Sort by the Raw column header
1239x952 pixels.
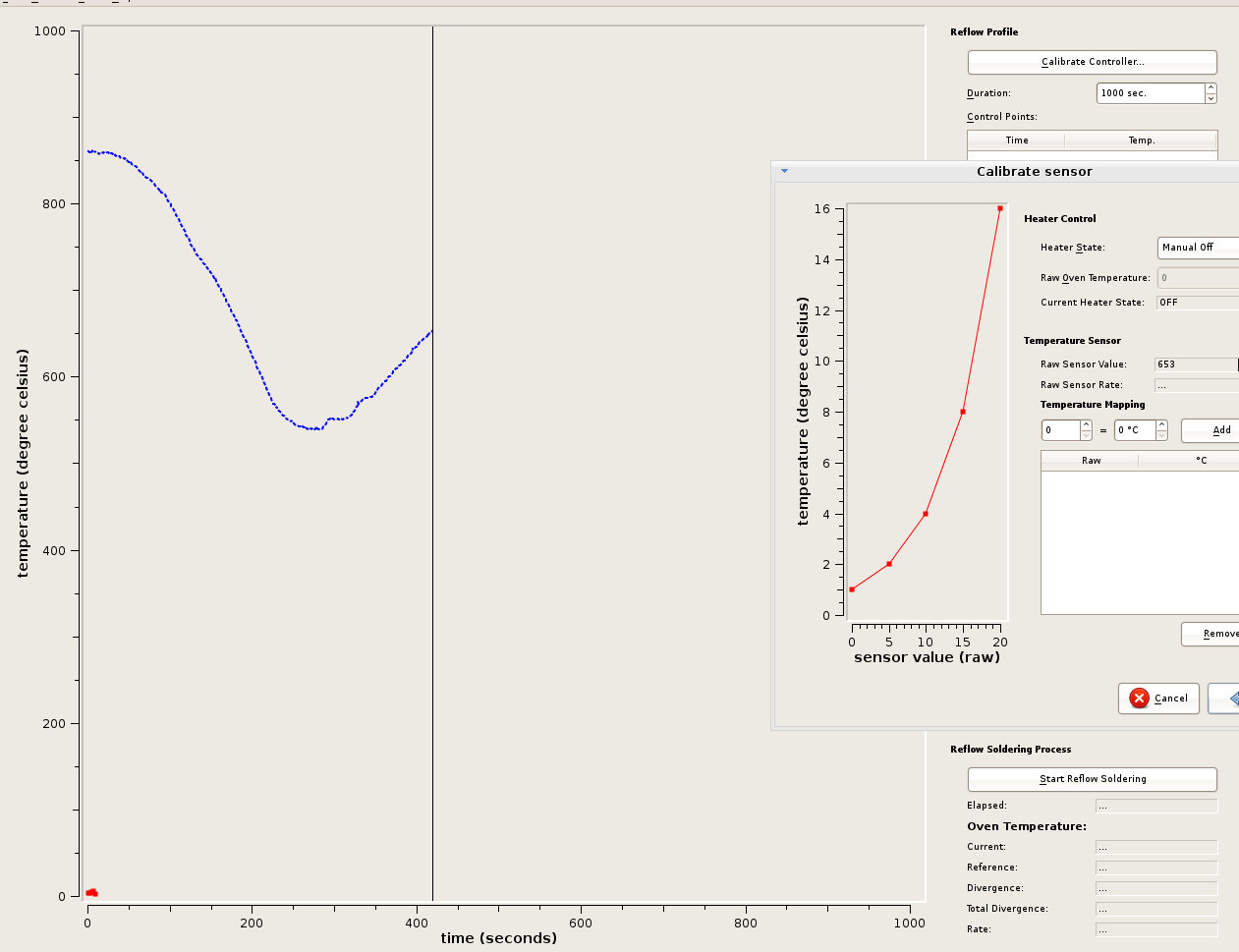coord(1090,461)
